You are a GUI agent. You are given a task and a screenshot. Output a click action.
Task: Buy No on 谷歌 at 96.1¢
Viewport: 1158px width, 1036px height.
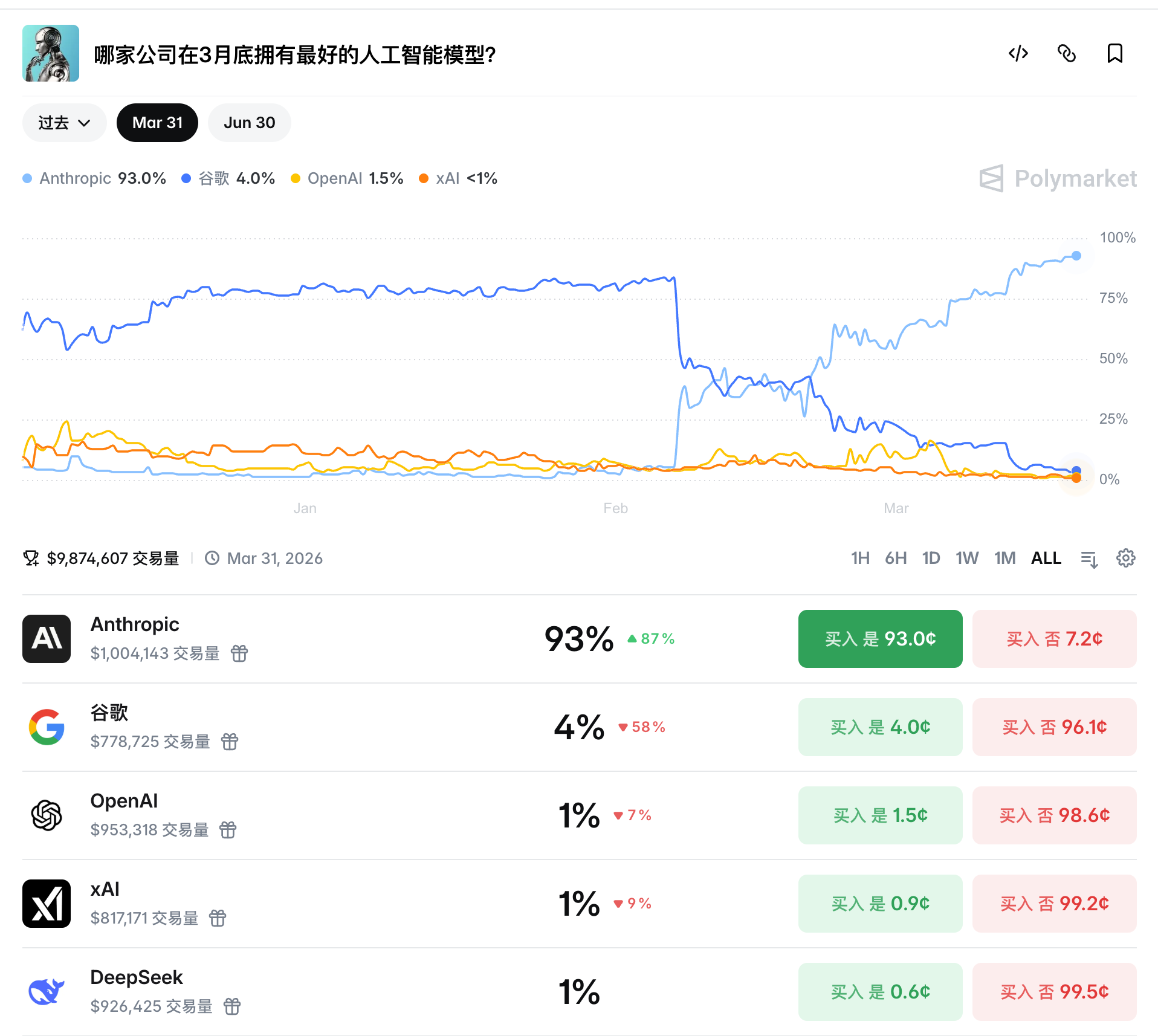click(x=1054, y=727)
